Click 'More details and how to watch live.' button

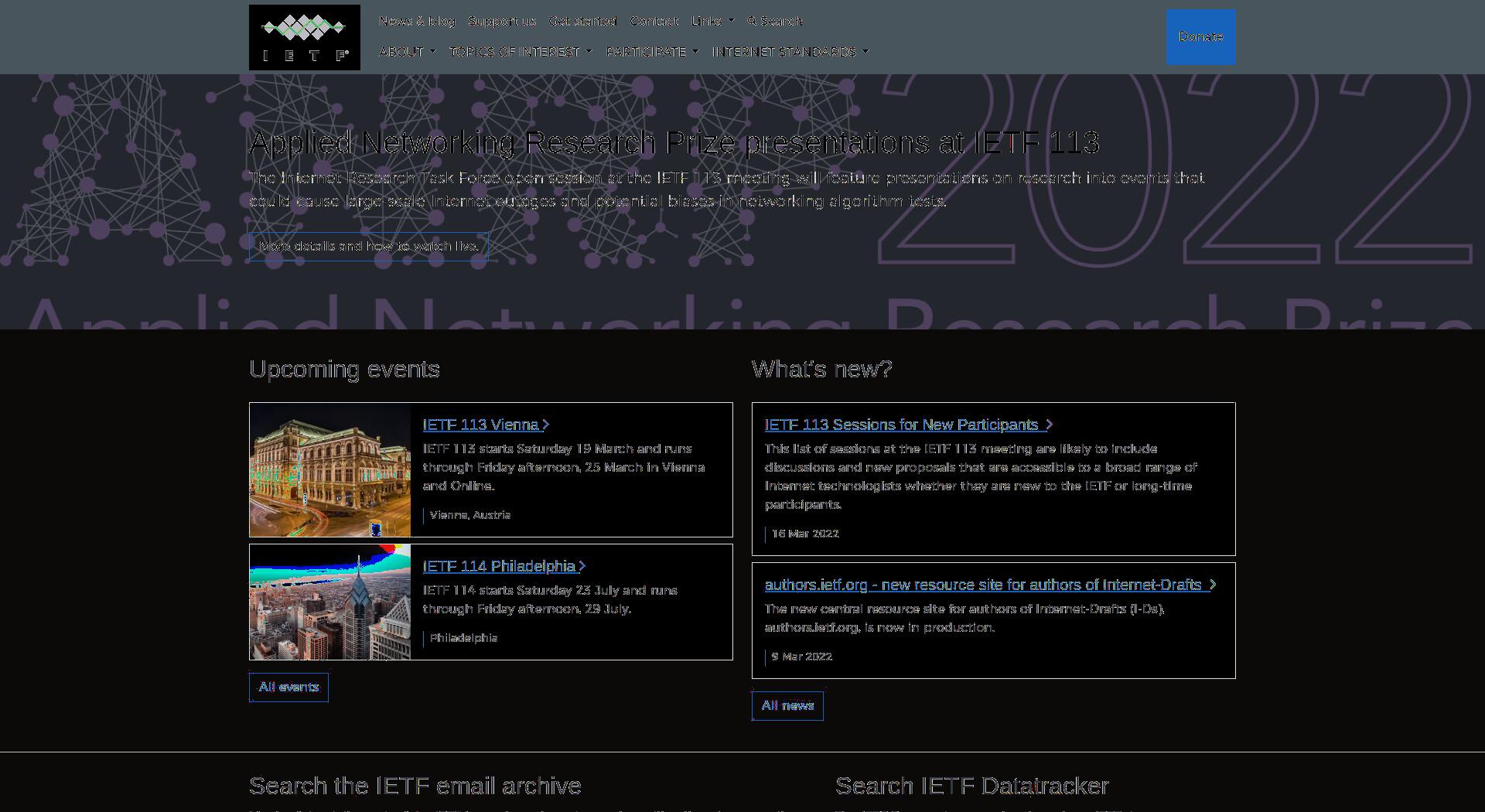369,247
